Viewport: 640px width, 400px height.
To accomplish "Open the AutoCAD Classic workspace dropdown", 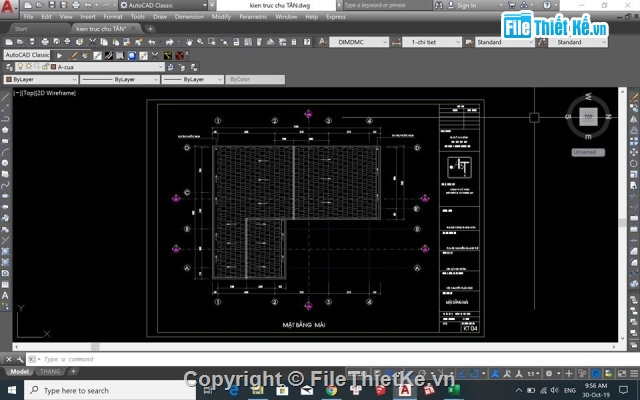I will click(x=164, y=5).
